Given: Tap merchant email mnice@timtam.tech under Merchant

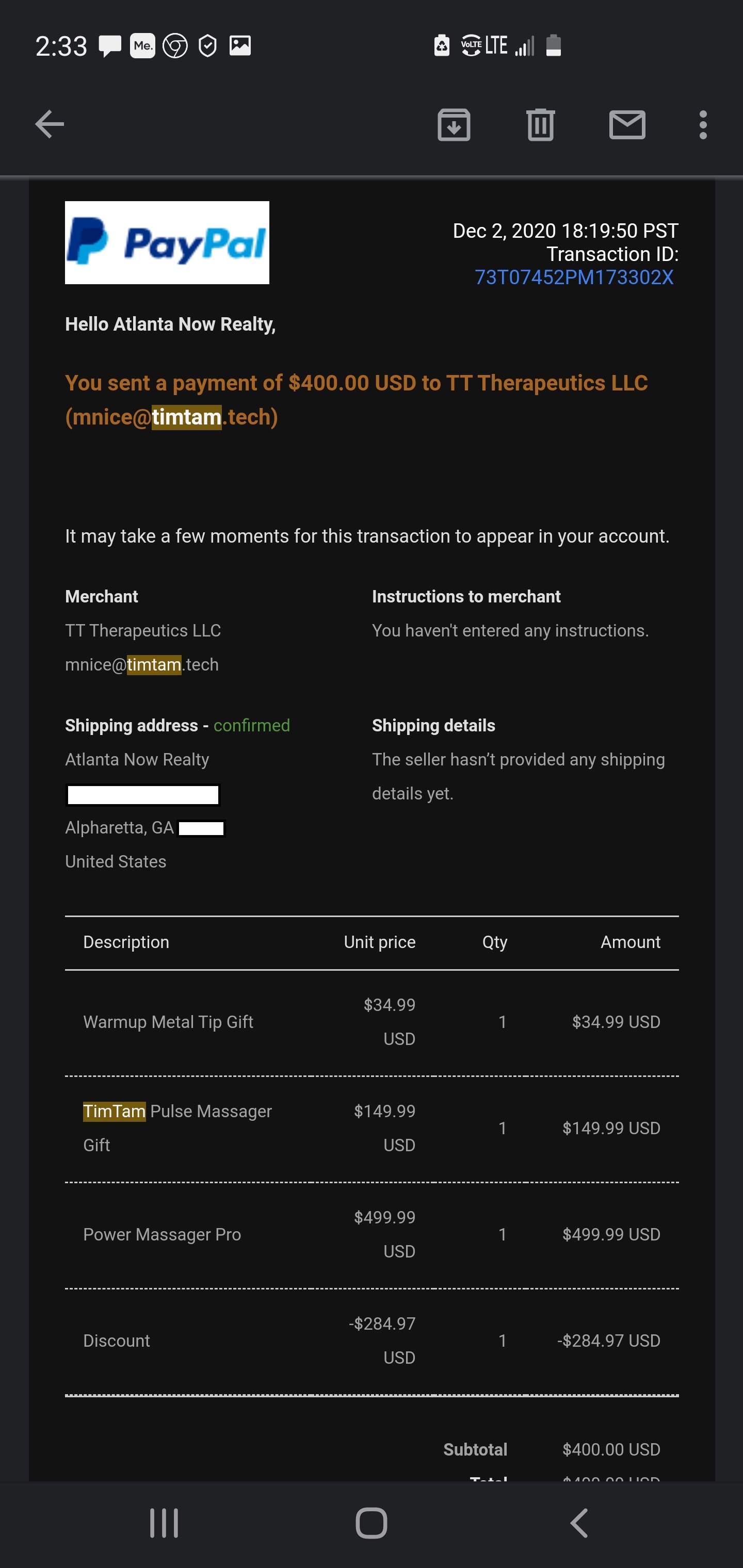Looking at the screenshot, I should 142,664.
